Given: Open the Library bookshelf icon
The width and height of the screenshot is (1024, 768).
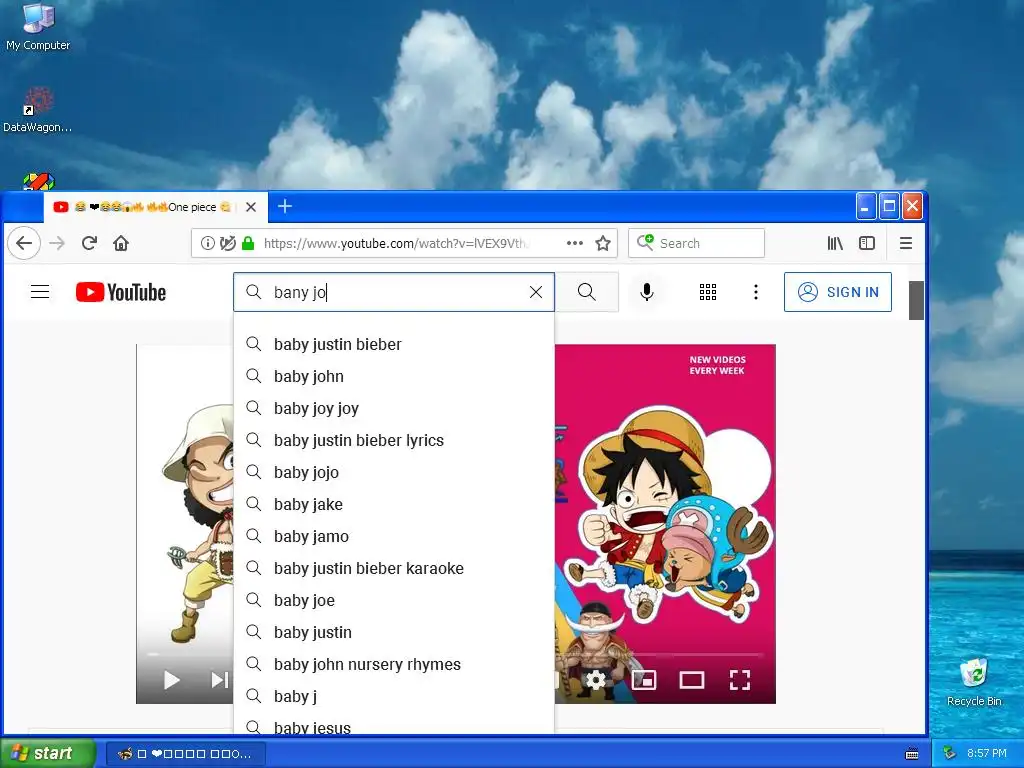Looking at the screenshot, I should click(835, 244).
